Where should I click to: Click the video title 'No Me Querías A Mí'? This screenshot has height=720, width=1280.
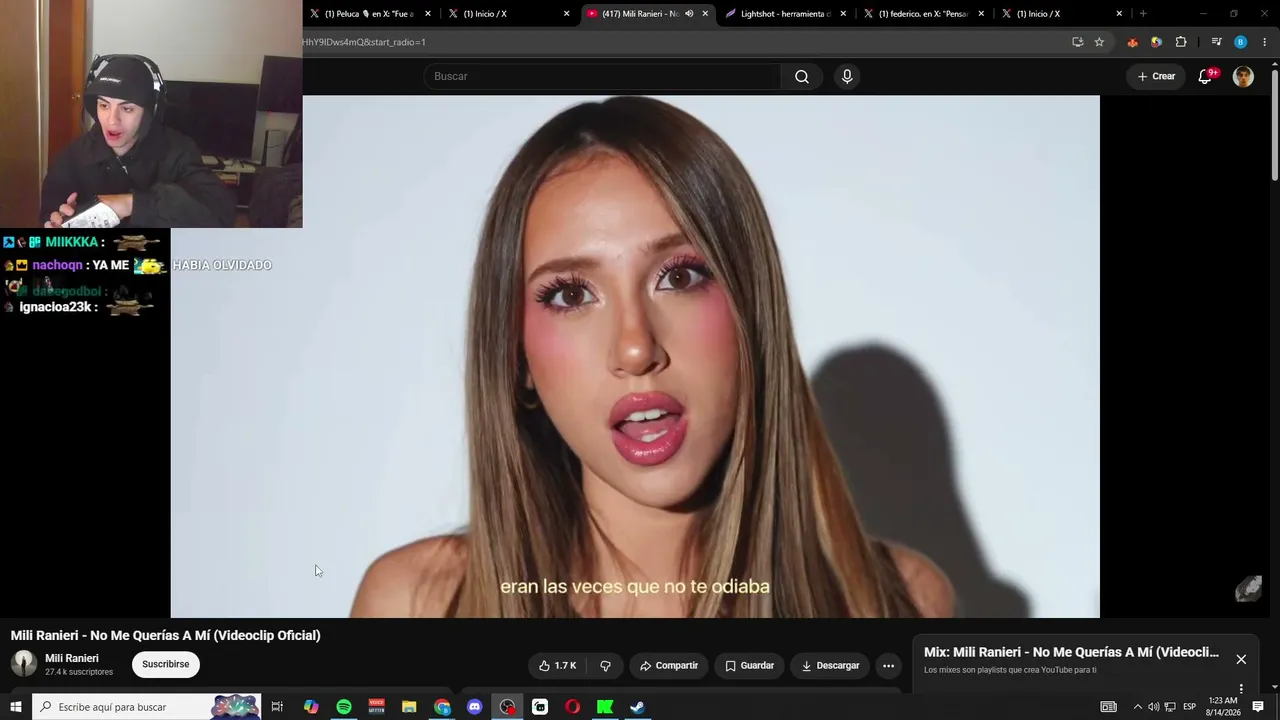point(166,635)
